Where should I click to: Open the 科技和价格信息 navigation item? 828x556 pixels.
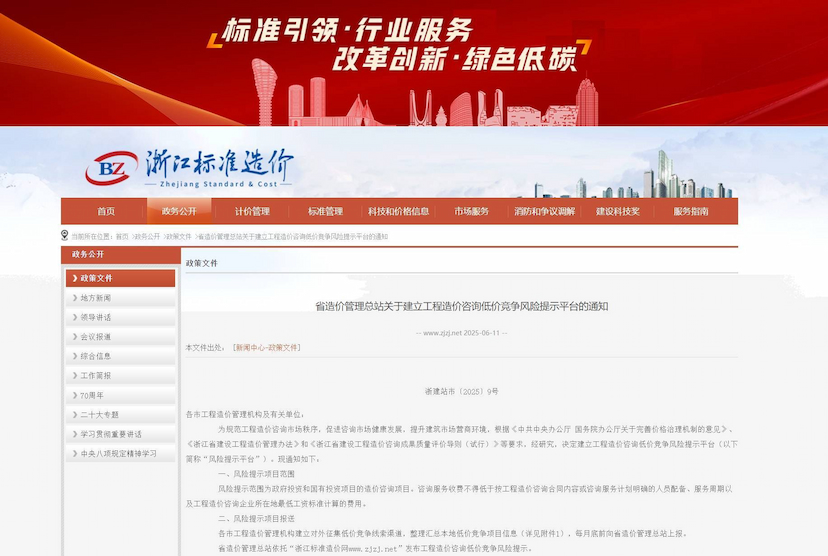coord(399,211)
